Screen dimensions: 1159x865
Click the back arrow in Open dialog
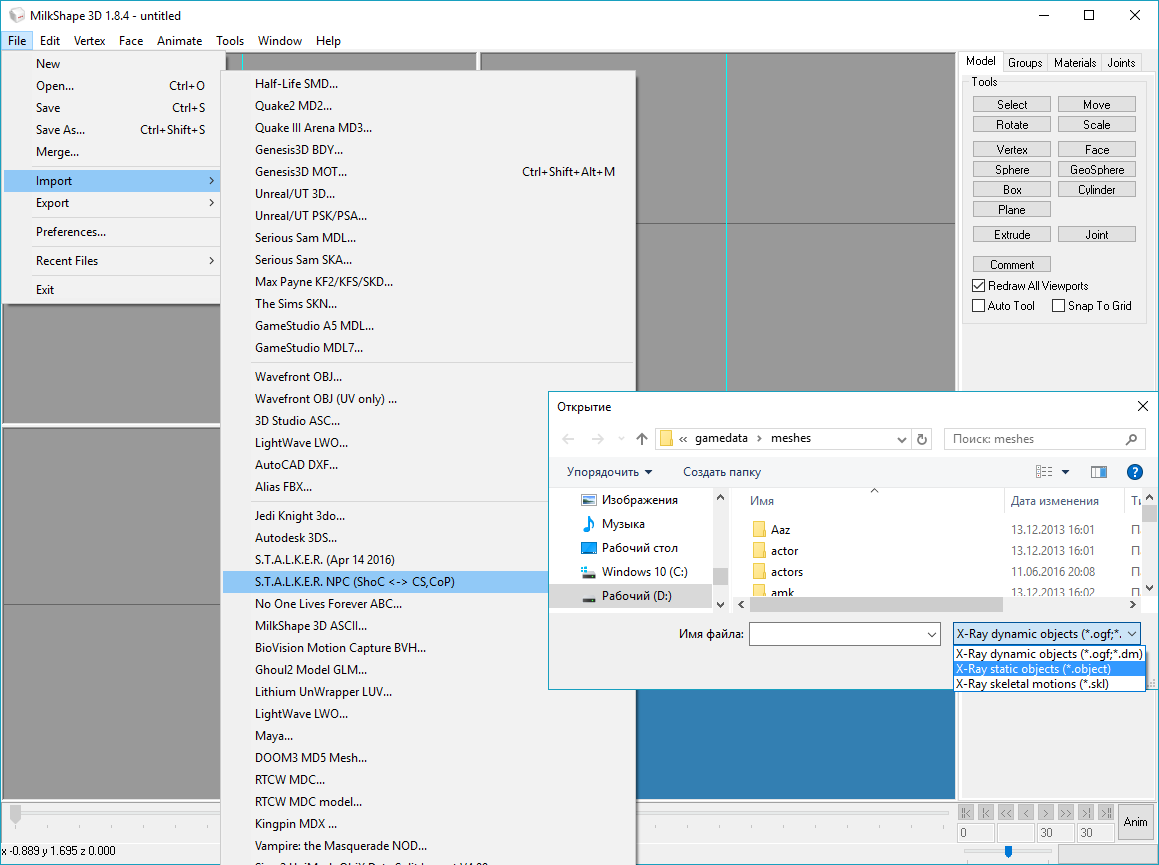(x=568, y=439)
